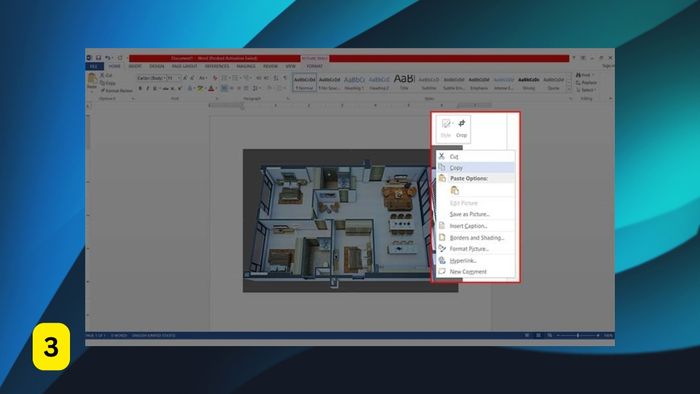Open the FILE tab

click(94, 66)
